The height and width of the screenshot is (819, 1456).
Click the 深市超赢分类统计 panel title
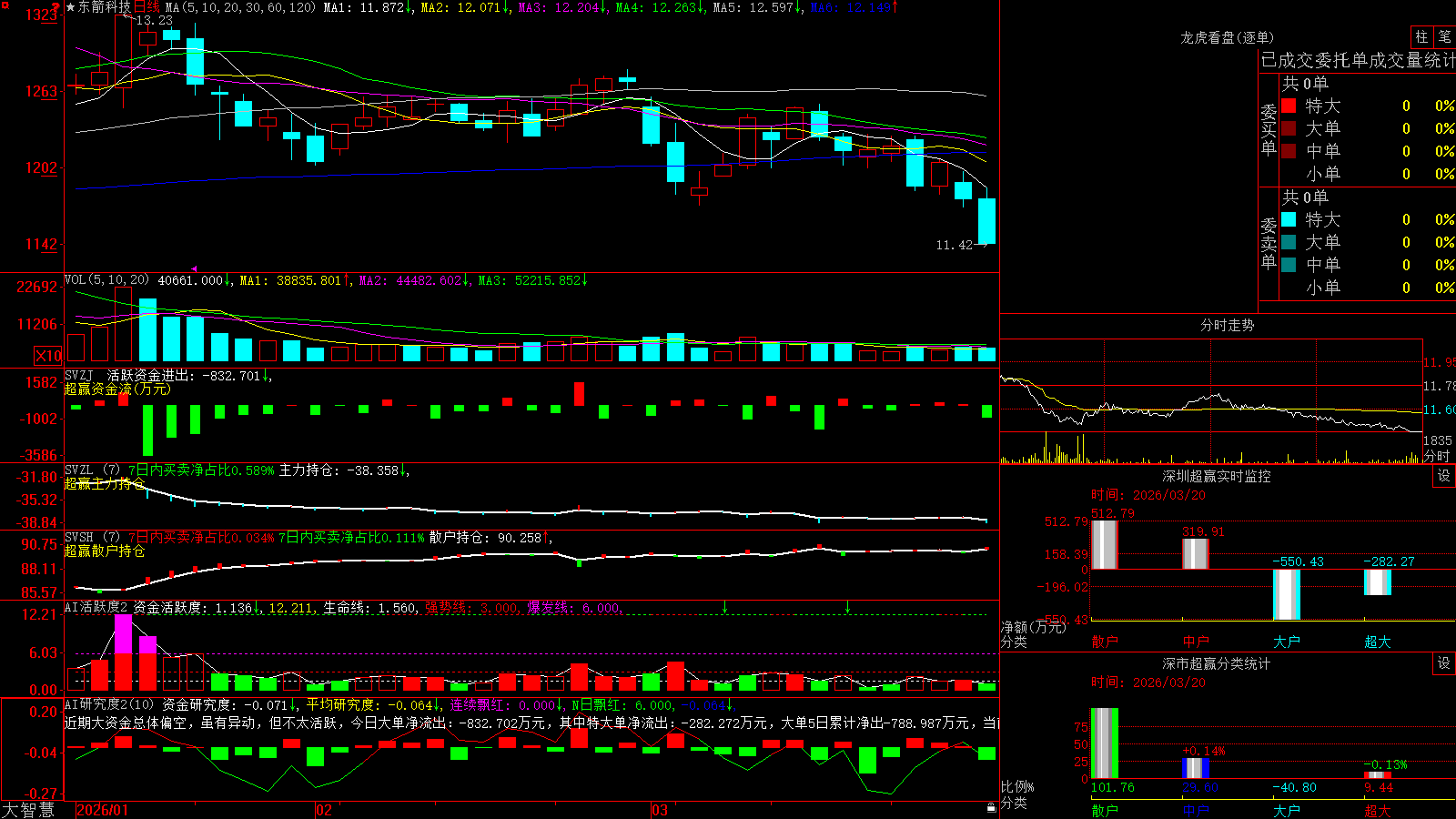click(1217, 663)
